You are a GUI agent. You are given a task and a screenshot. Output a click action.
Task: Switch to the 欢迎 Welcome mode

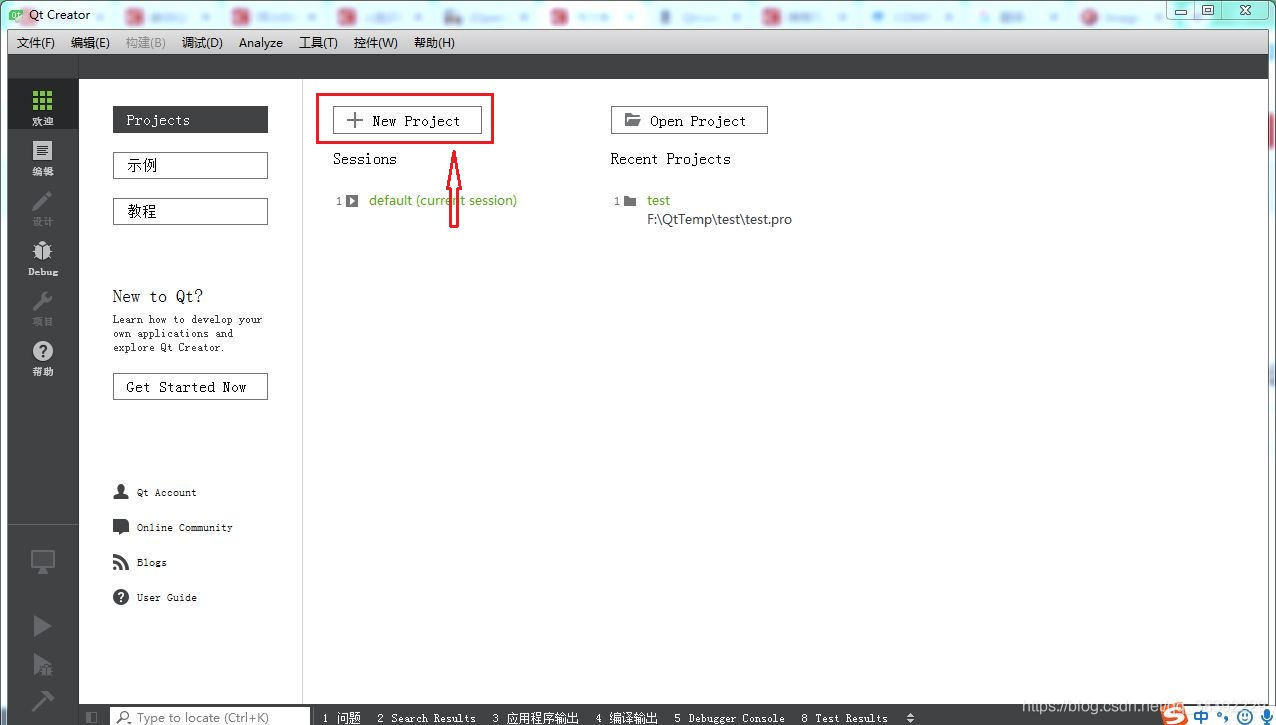42,106
